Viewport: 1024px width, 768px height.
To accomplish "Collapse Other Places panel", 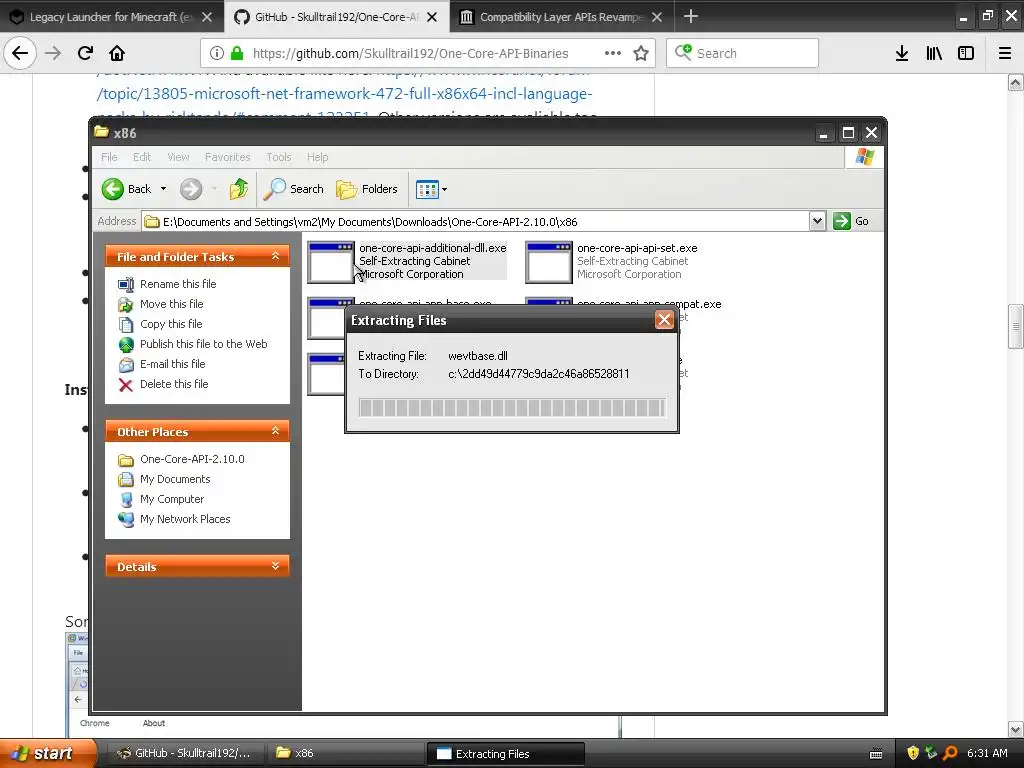I will [276, 431].
